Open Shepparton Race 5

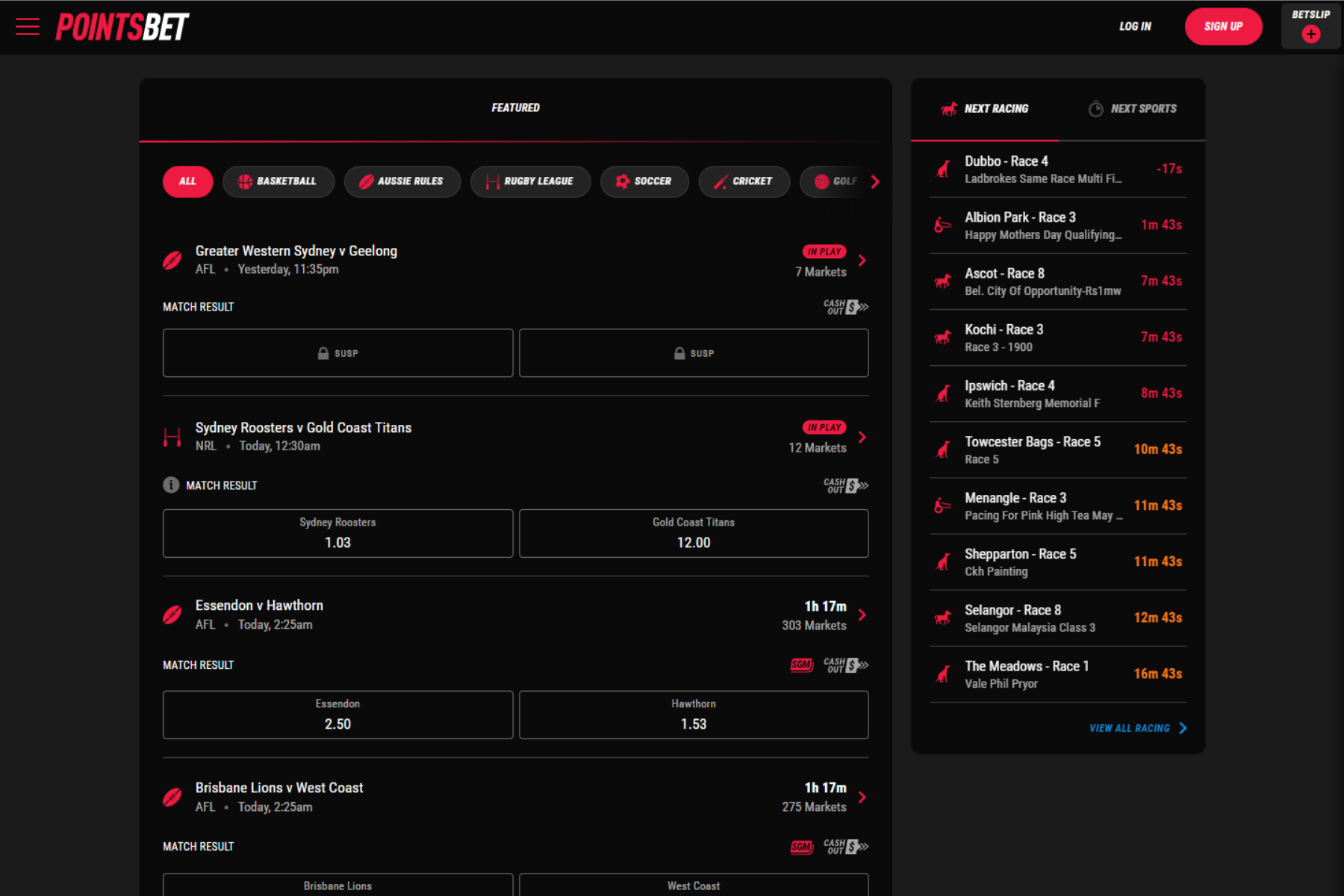[1058, 561]
